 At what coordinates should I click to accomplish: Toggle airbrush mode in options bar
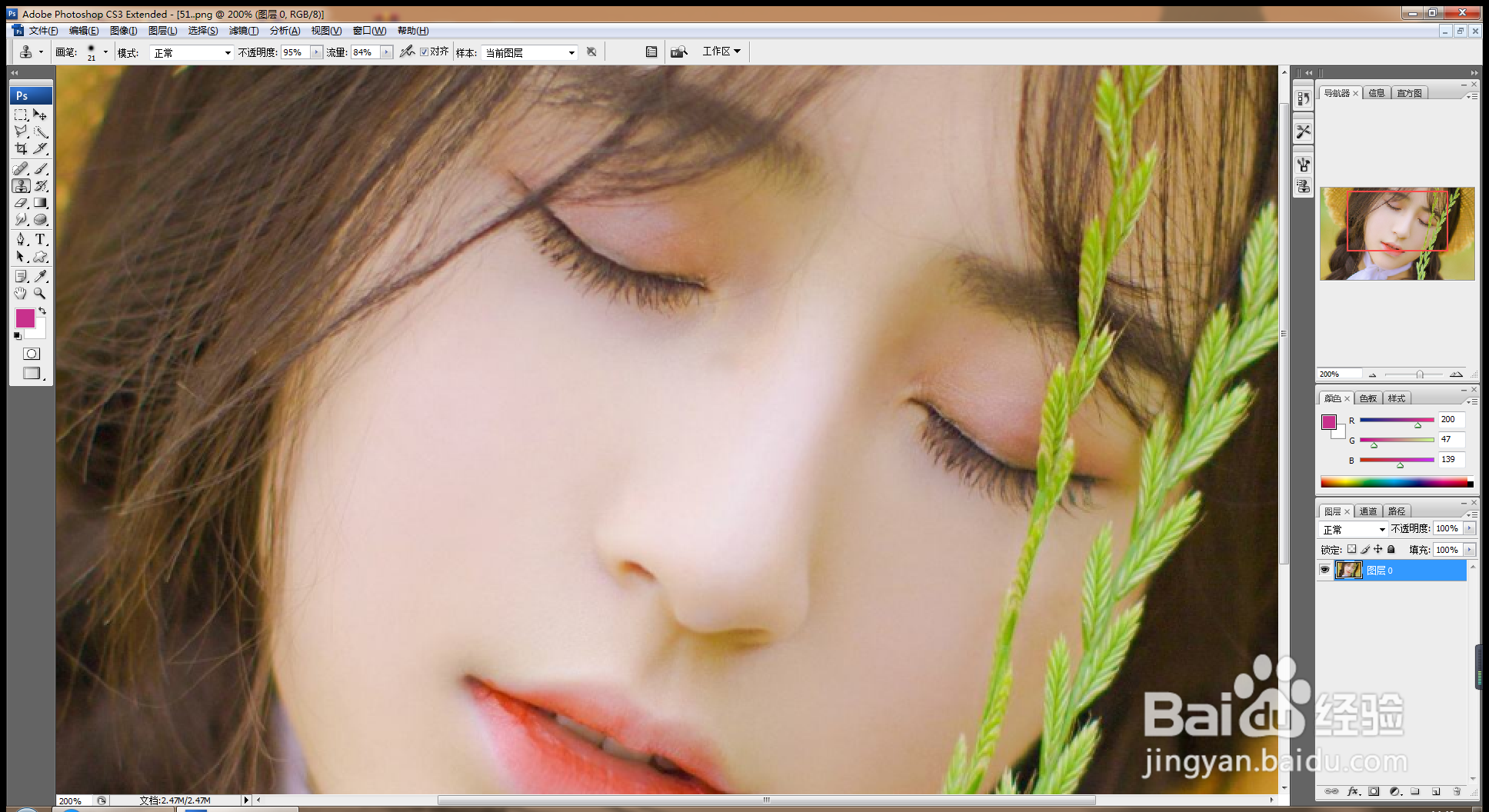pyautogui.click(x=407, y=52)
